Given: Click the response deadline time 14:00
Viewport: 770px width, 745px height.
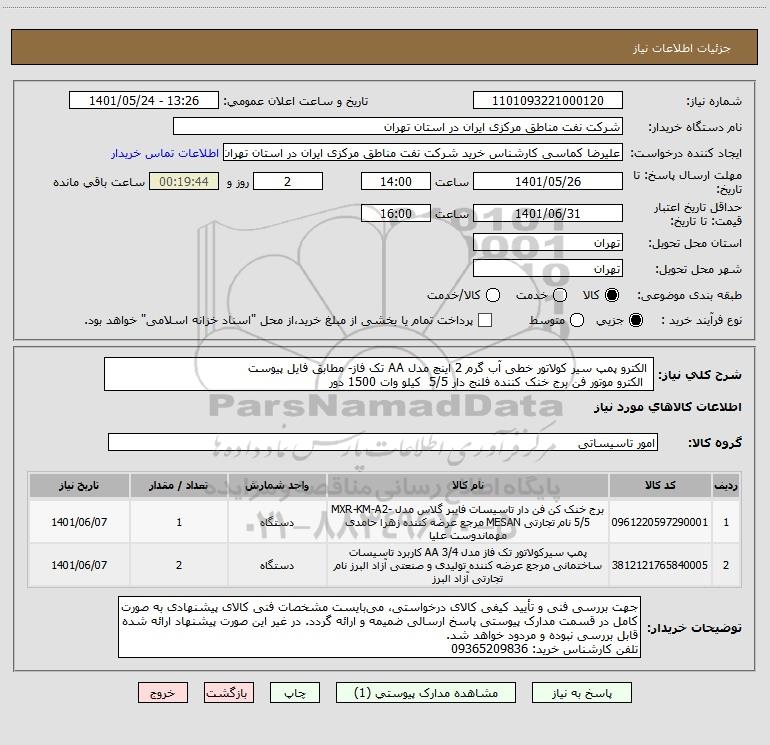Looking at the screenshot, I should 396,181.
